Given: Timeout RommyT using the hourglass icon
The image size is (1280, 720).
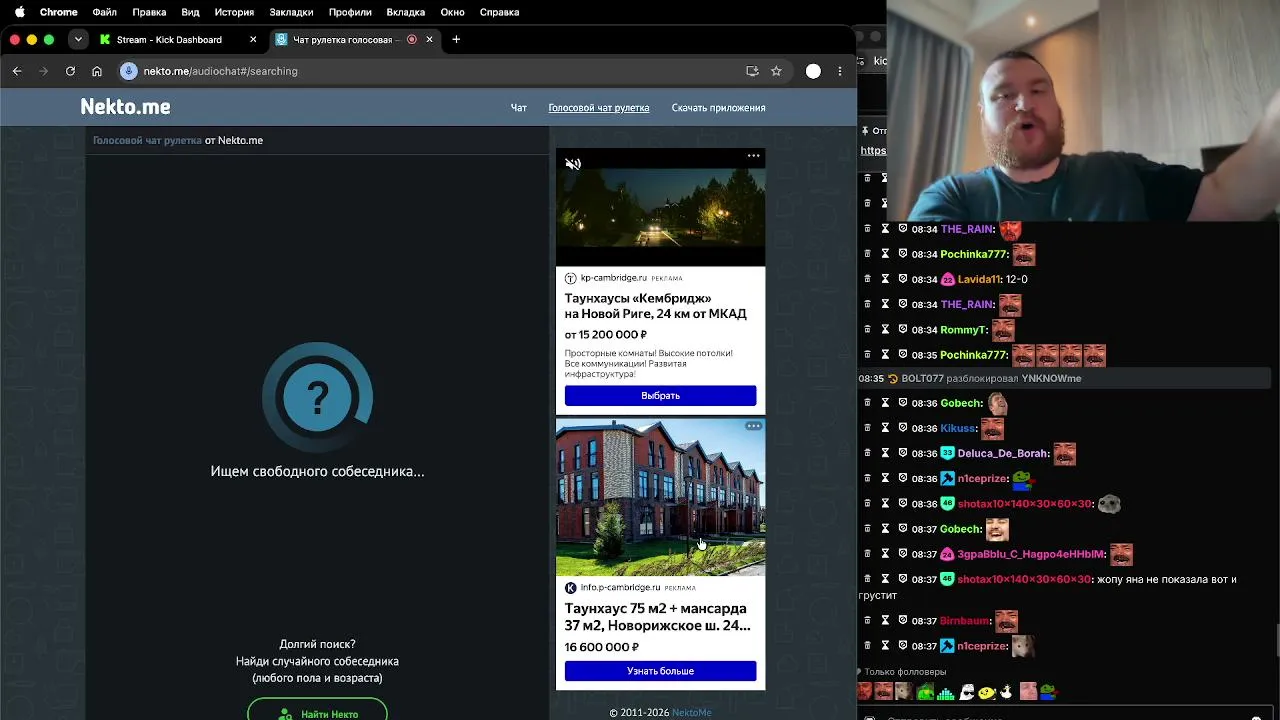Looking at the screenshot, I should coord(885,329).
